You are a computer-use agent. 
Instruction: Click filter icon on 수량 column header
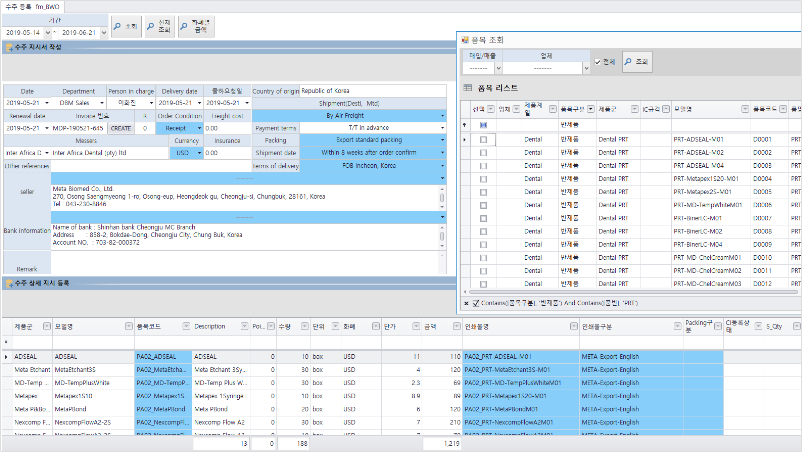point(305,326)
